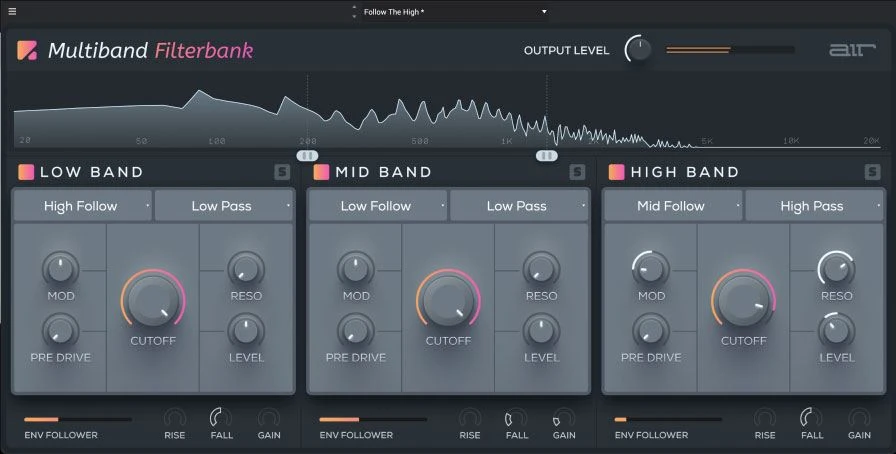The width and height of the screenshot is (896, 454).
Task: Adjust the Output Level knob
Action: [639, 50]
